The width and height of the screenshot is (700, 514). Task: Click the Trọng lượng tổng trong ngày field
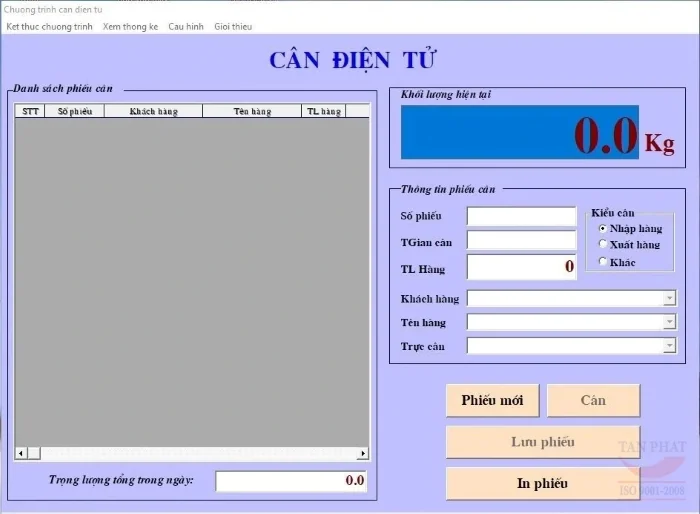coord(291,481)
